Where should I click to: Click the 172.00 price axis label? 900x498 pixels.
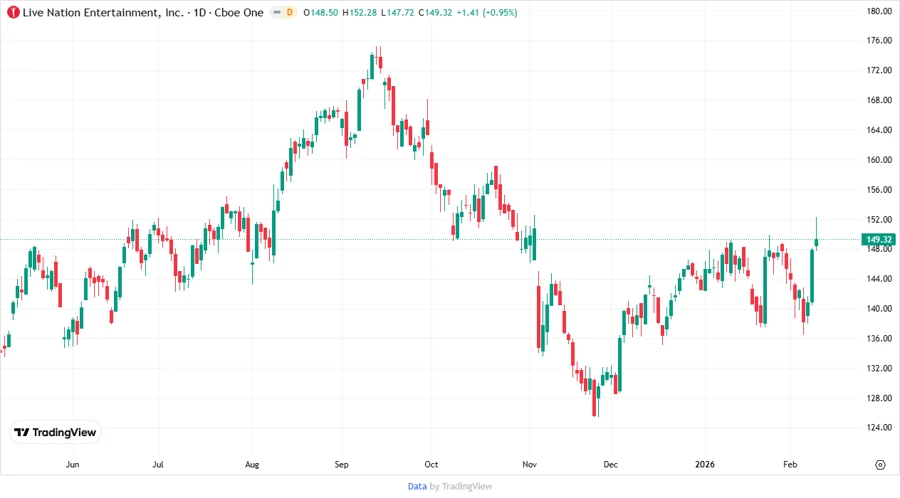879,71
